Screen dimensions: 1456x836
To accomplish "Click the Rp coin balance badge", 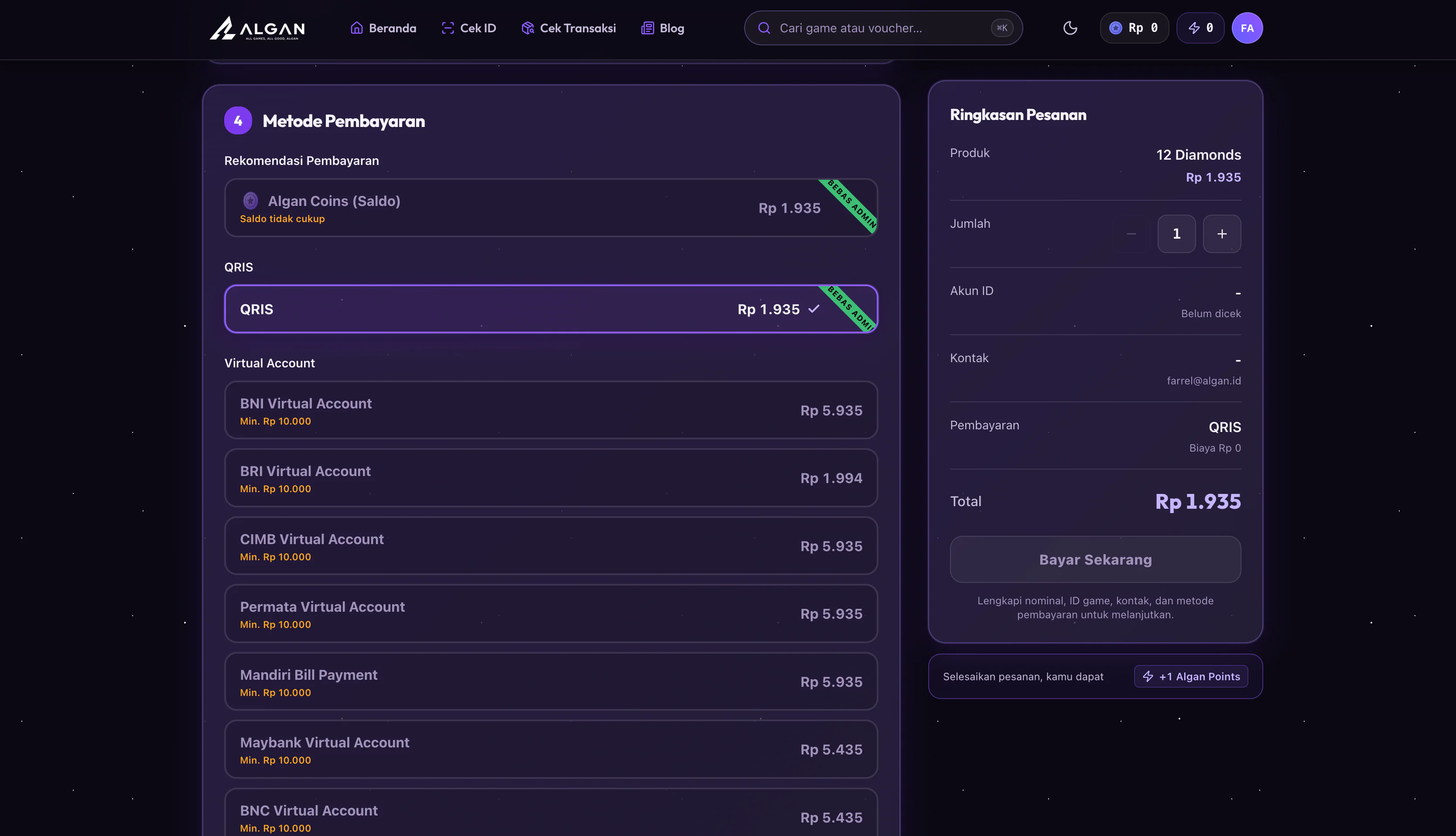I will pyautogui.click(x=1134, y=28).
